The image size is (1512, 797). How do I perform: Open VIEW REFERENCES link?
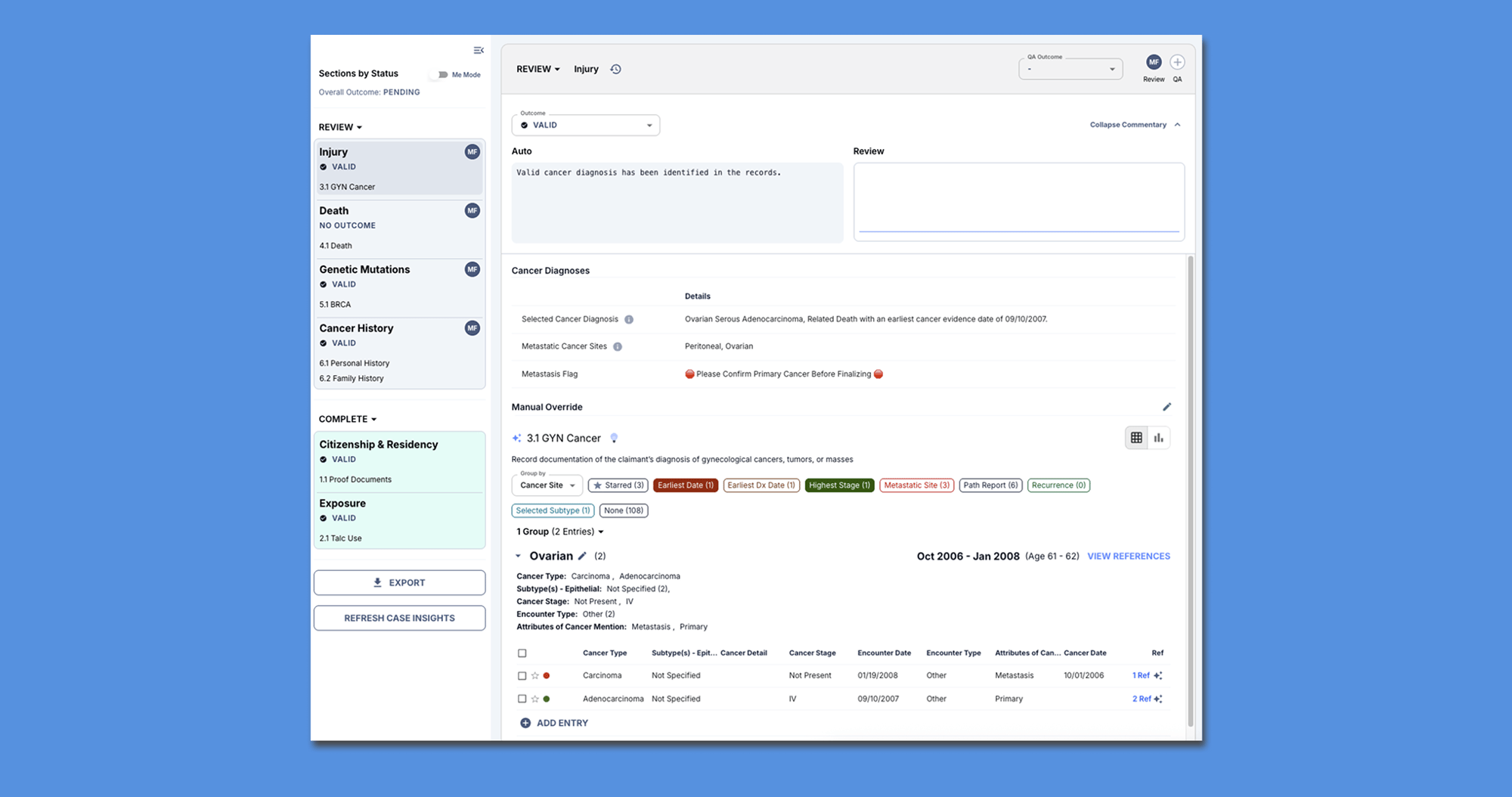[x=1129, y=557]
